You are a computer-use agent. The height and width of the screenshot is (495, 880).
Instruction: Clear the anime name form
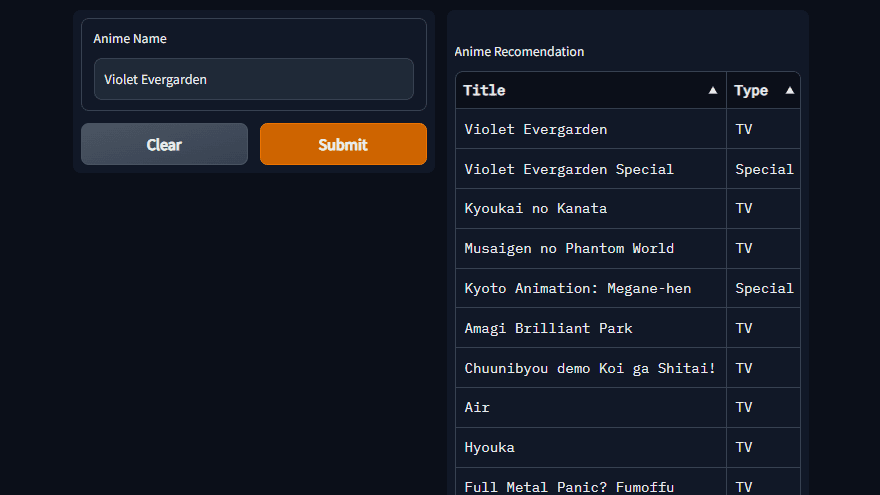[x=164, y=144]
